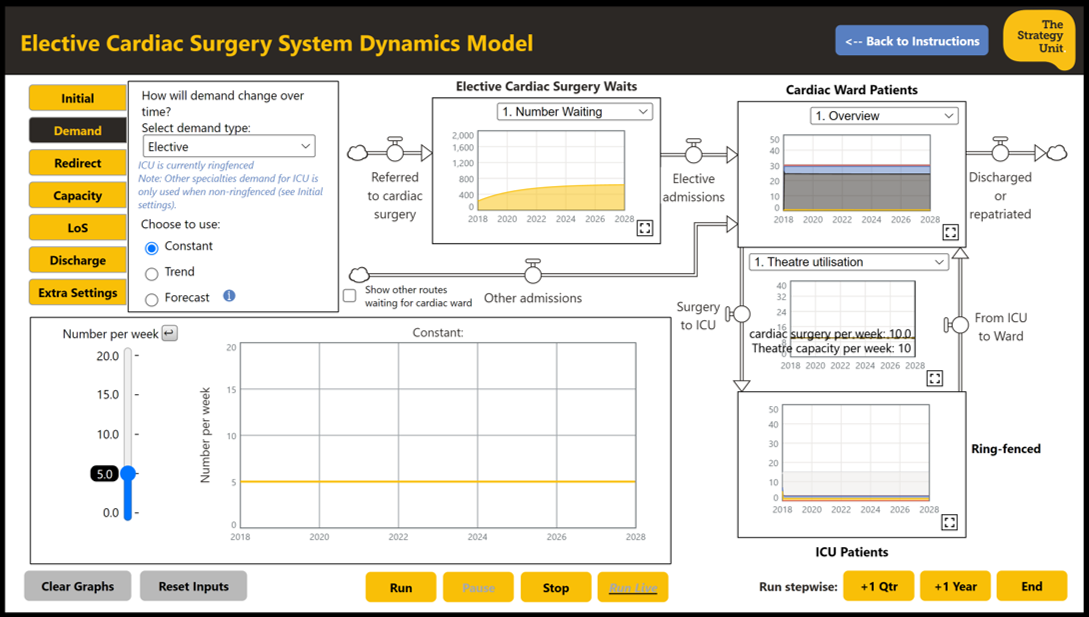1089x617 pixels.
Task: Open the Number Waiting graph dropdown
Action: pos(575,112)
